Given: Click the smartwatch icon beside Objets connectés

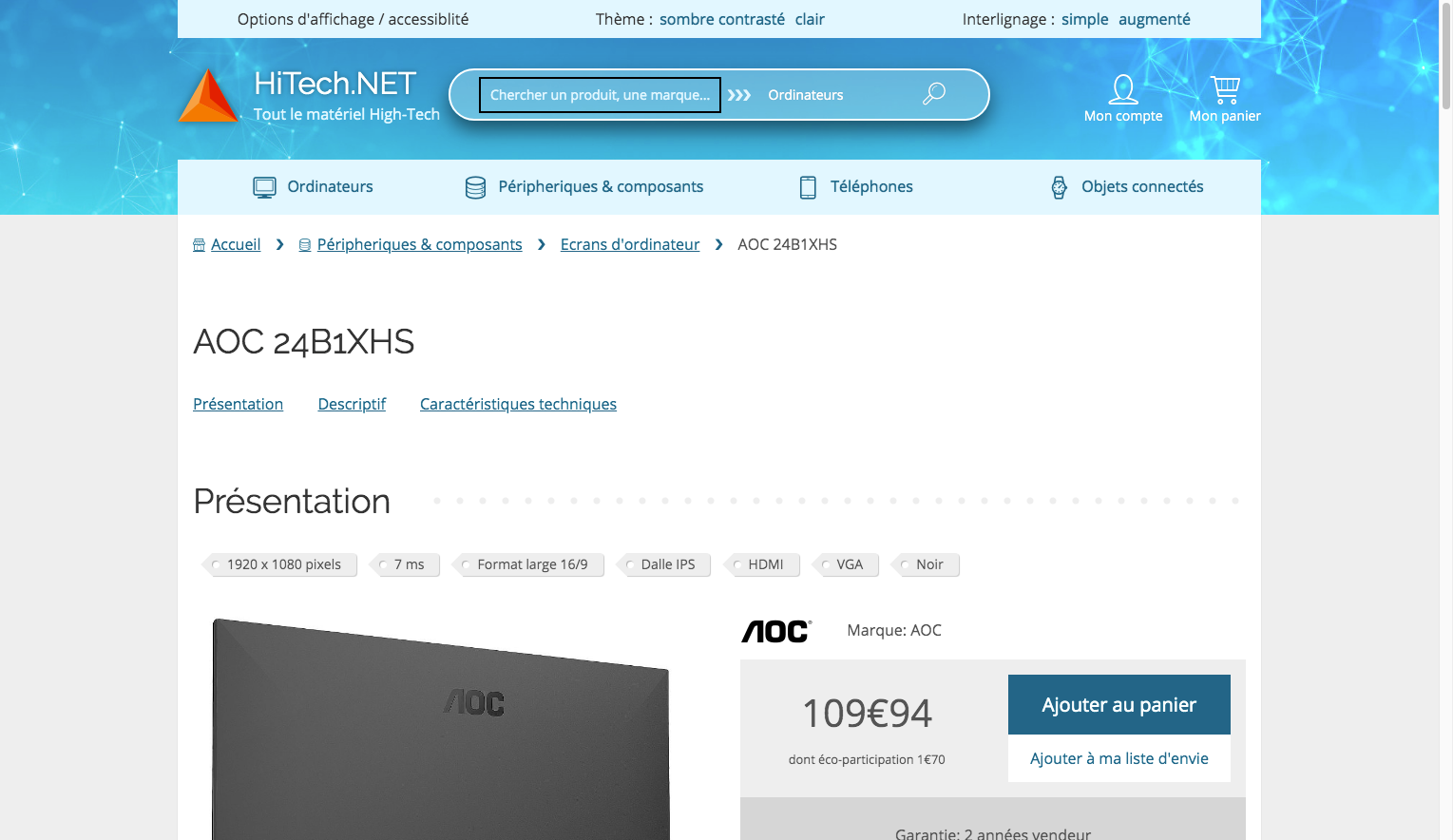Looking at the screenshot, I should [x=1059, y=187].
